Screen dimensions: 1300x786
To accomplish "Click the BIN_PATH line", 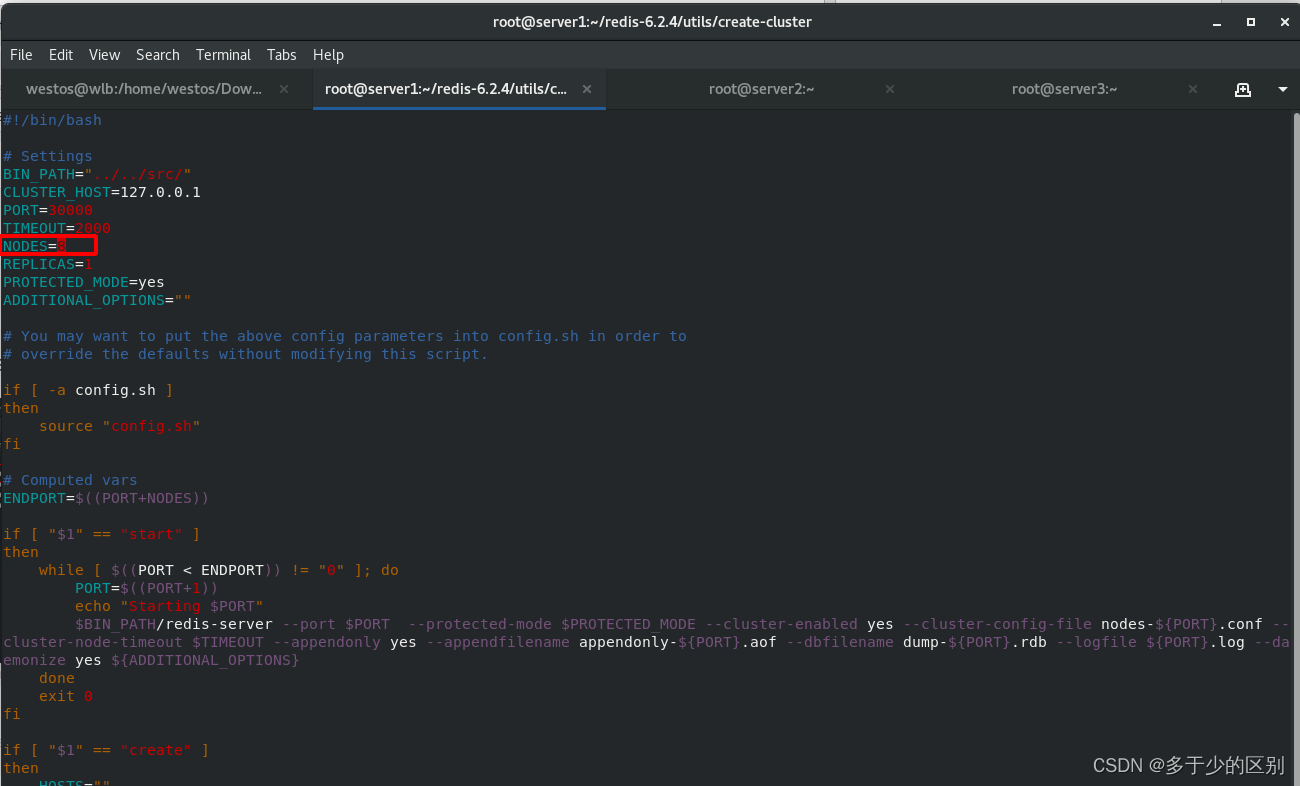I will click(97, 174).
